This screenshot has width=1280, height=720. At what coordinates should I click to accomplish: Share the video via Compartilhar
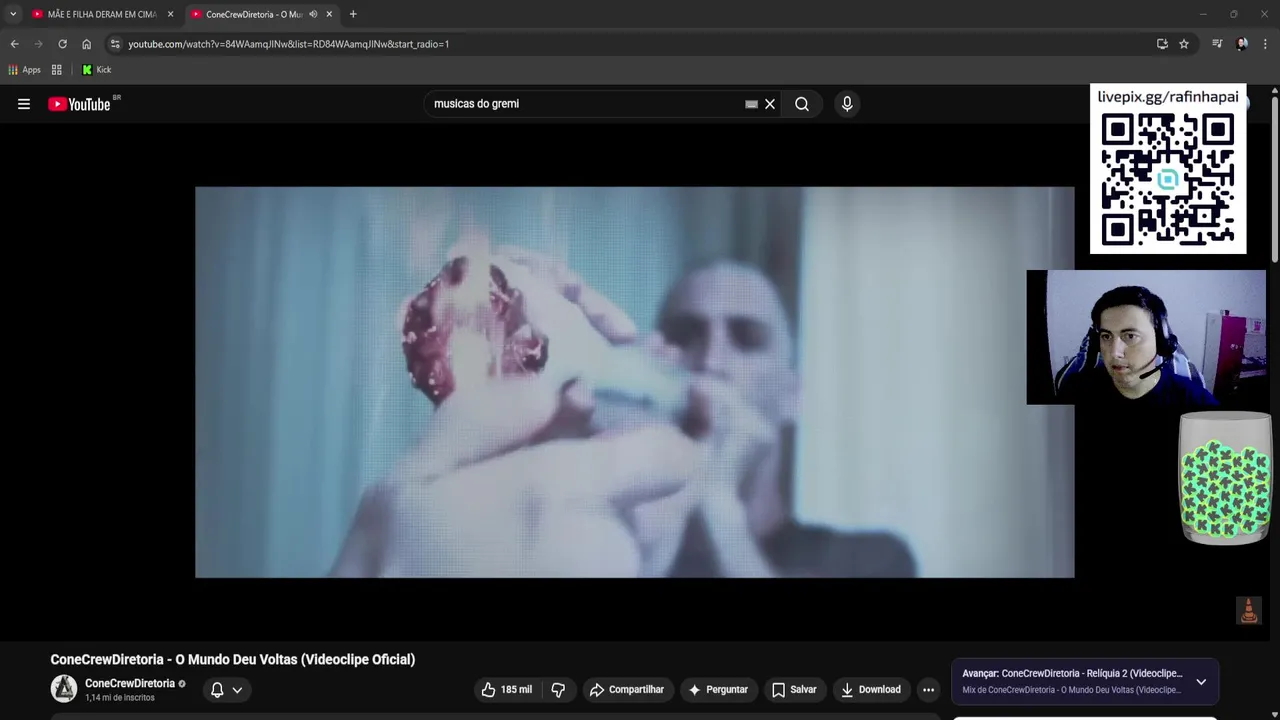pyautogui.click(x=627, y=689)
